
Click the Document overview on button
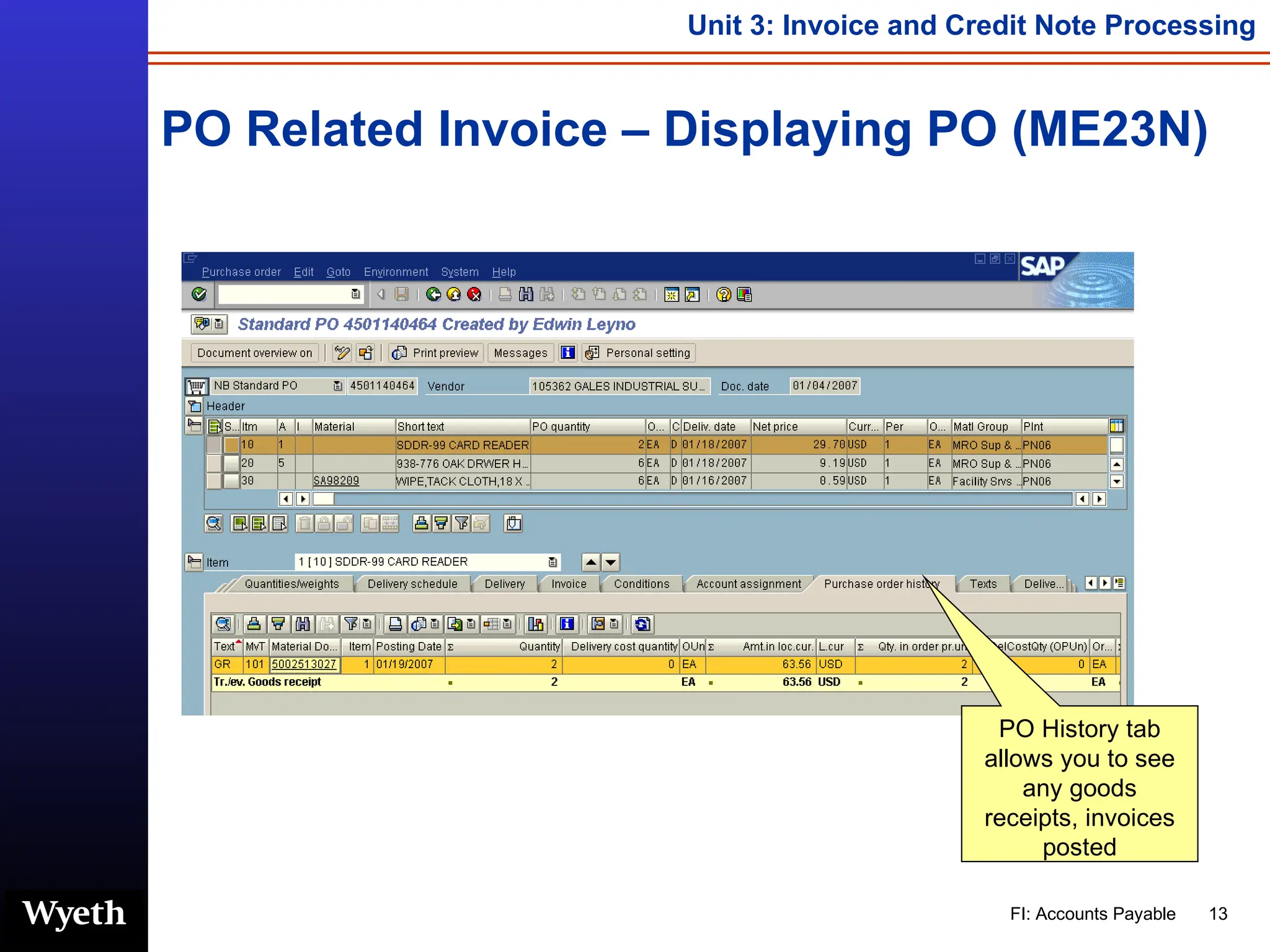click(x=255, y=353)
